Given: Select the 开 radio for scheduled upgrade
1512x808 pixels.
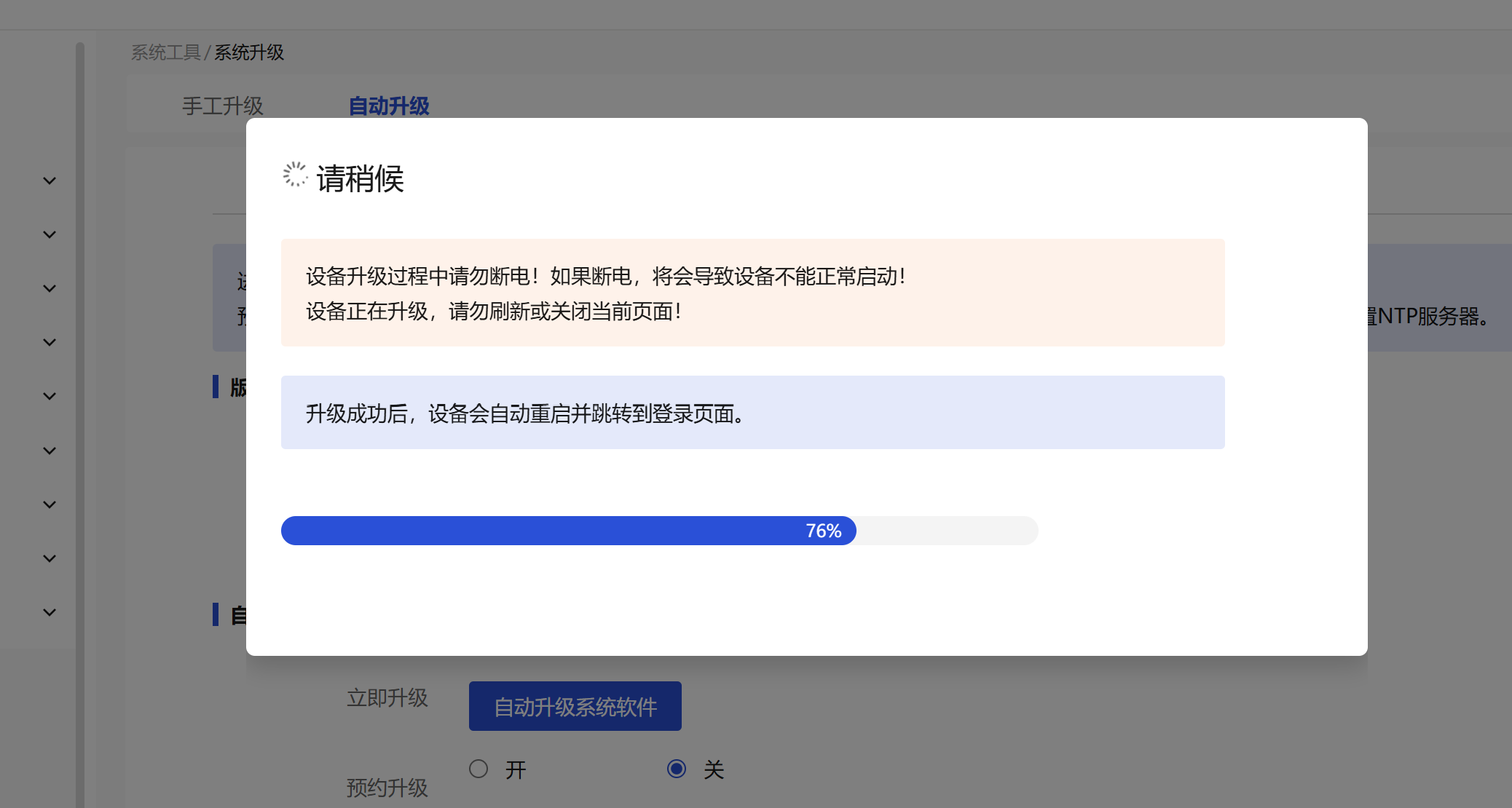Looking at the screenshot, I should pyautogui.click(x=479, y=769).
